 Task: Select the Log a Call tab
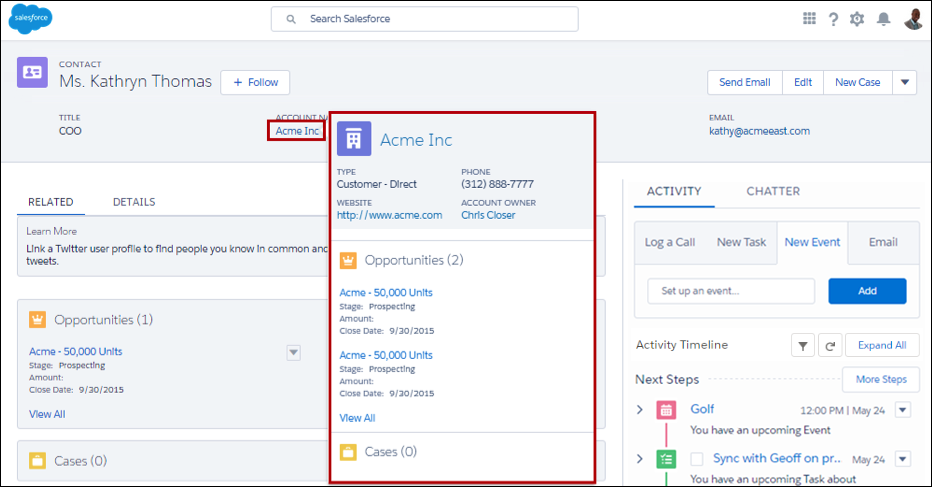click(x=670, y=243)
